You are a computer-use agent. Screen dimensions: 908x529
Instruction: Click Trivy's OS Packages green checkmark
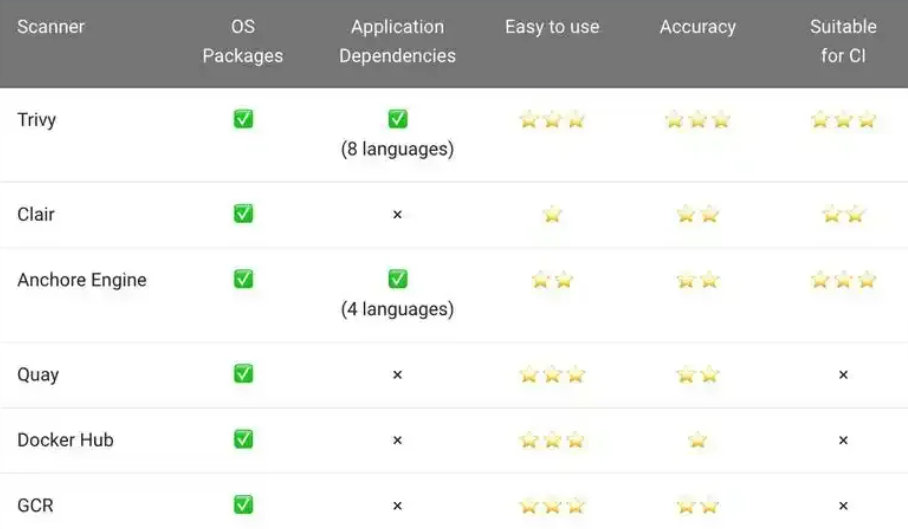(x=243, y=119)
